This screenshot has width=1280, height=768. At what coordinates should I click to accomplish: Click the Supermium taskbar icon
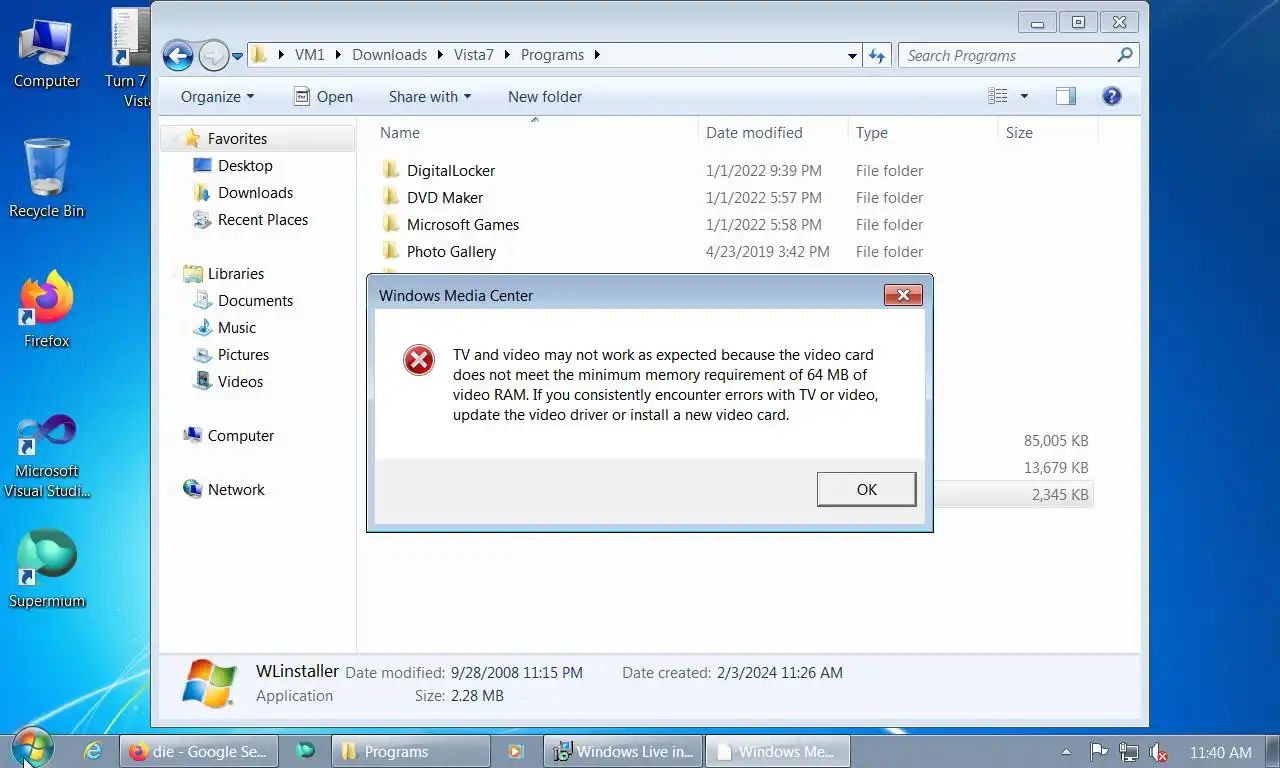tap(305, 751)
